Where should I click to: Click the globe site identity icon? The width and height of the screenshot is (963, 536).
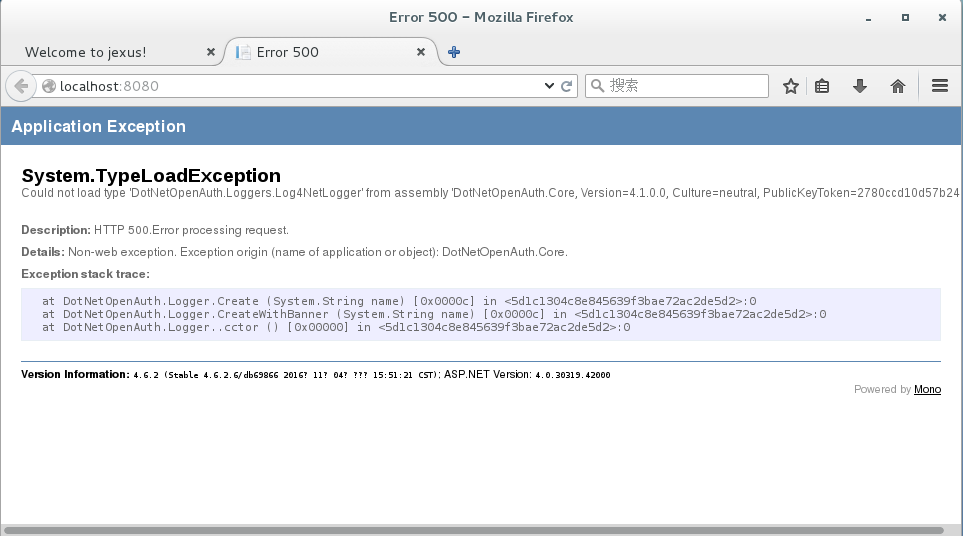click(49, 86)
